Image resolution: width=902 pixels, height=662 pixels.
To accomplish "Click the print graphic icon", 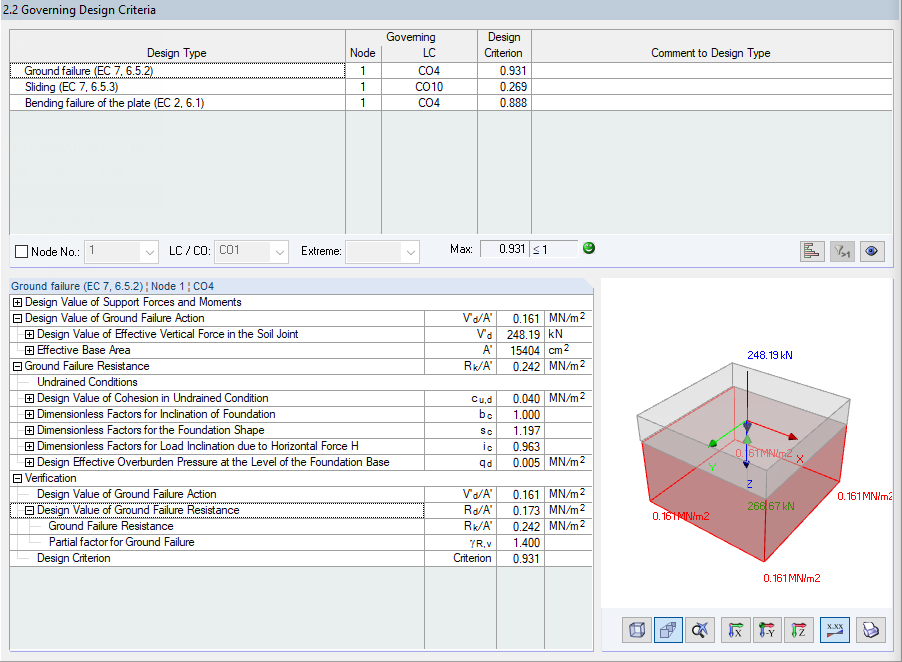I will [x=870, y=630].
